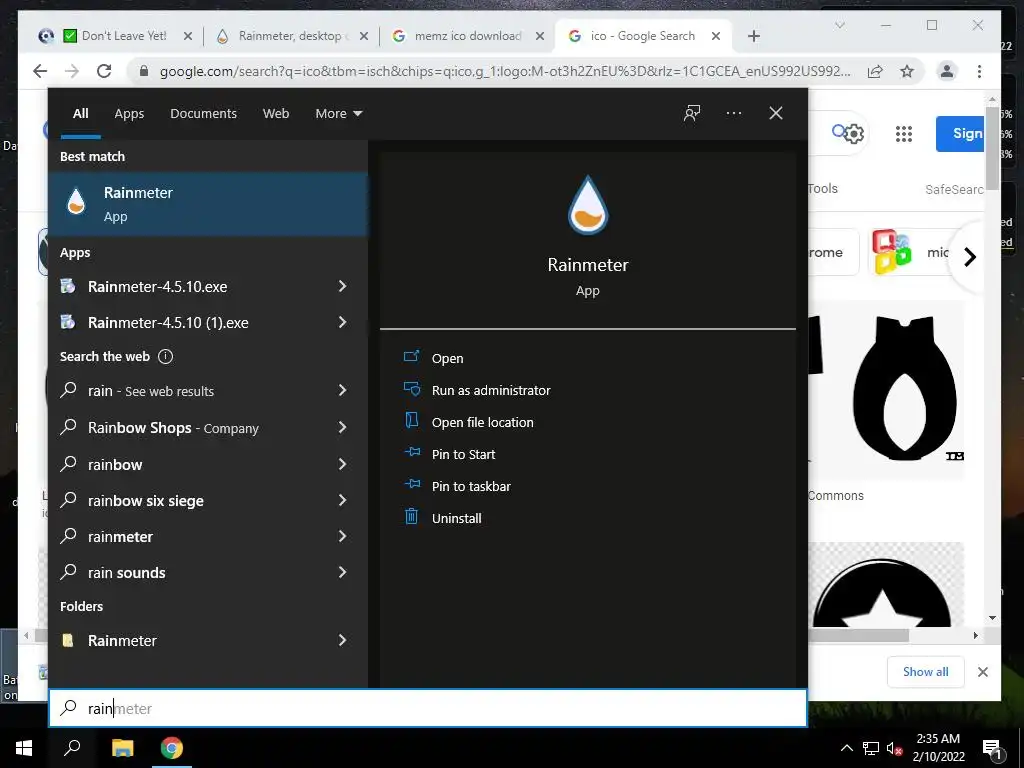
Task: Click the Uninstall trash icon
Action: [411, 517]
